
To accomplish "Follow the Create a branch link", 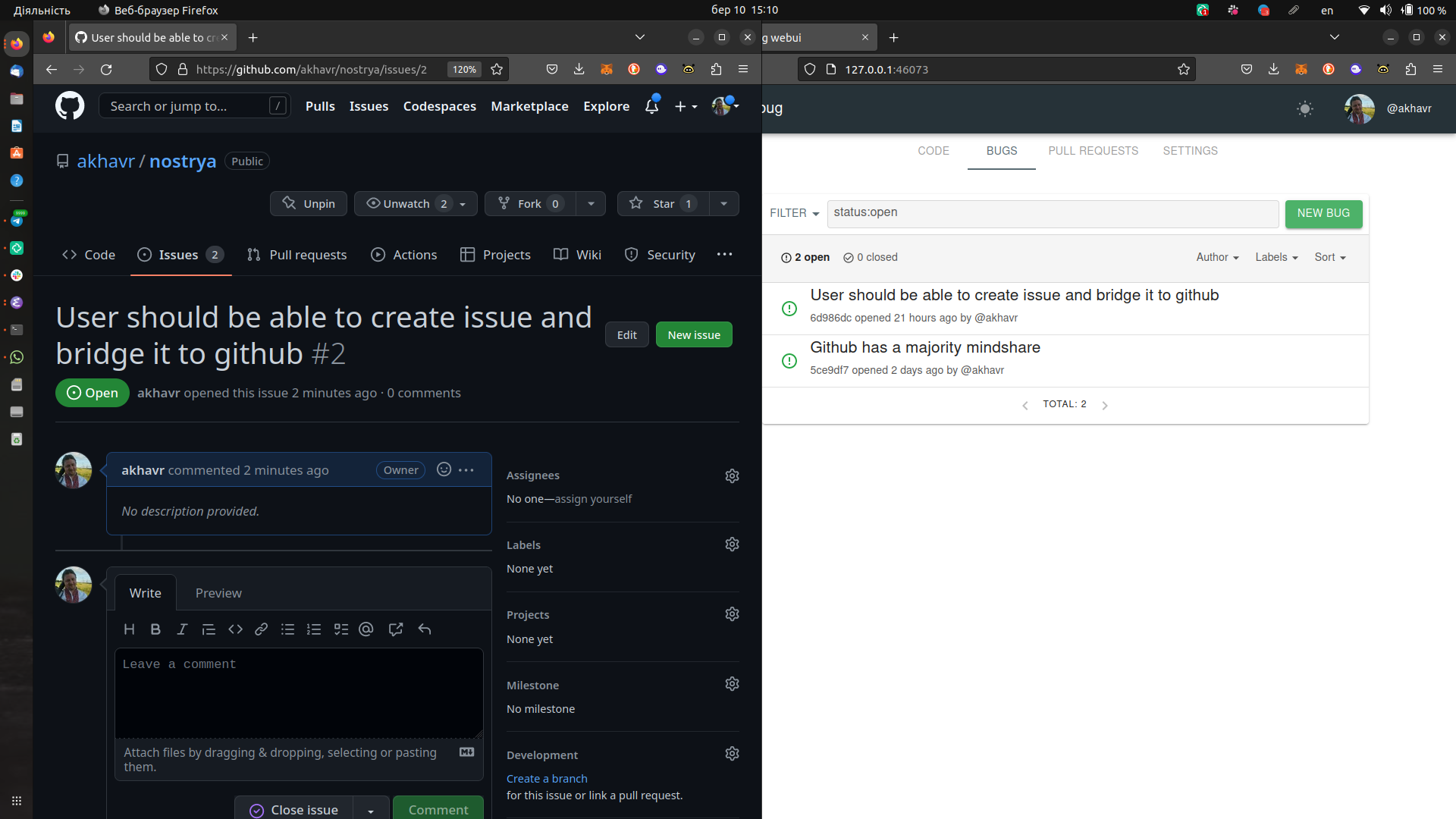I will [547, 779].
